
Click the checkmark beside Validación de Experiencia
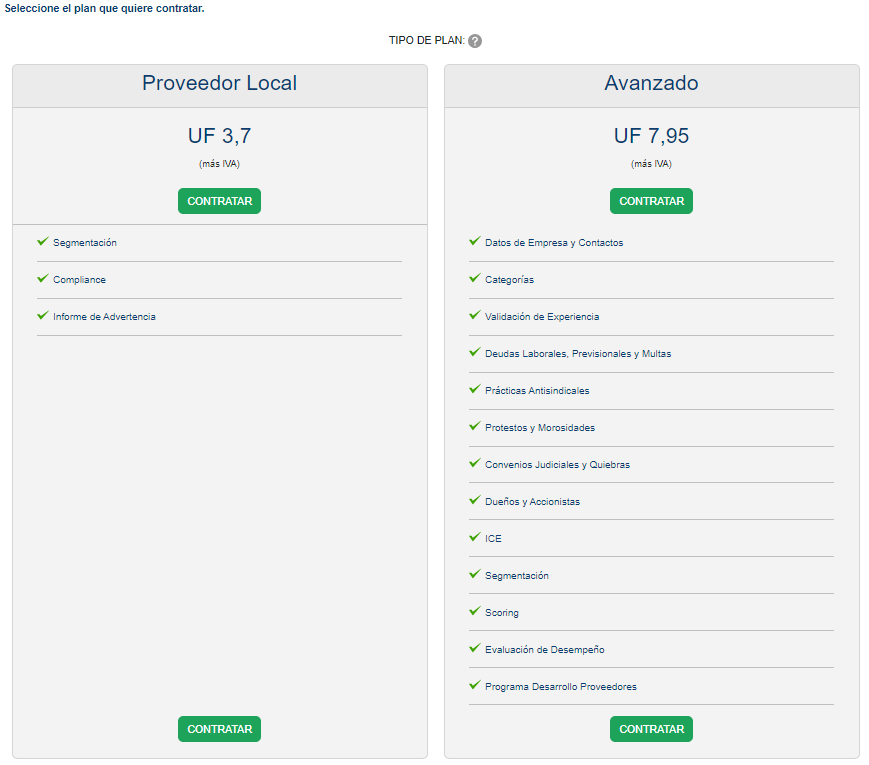click(x=474, y=316)
